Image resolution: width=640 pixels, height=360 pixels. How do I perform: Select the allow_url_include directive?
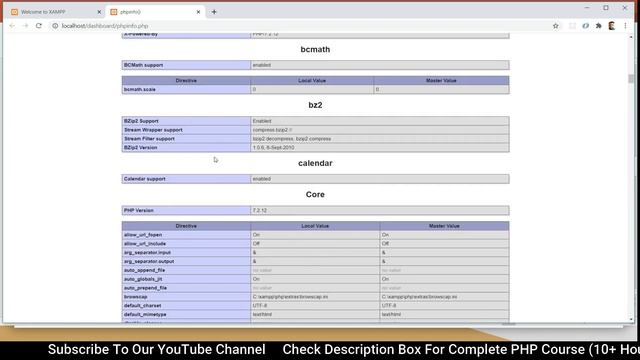coord(145,244)
